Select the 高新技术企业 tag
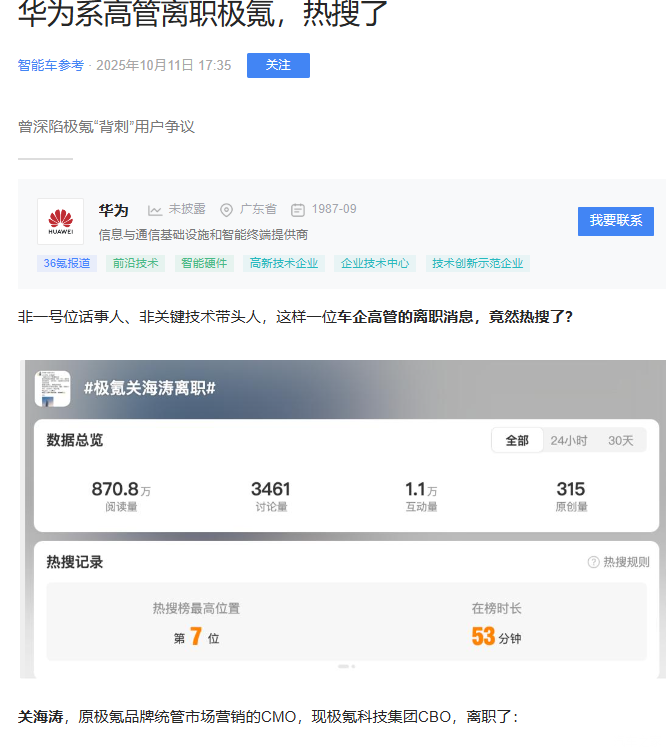Screen dimensions: 666x752 (284, 263)
